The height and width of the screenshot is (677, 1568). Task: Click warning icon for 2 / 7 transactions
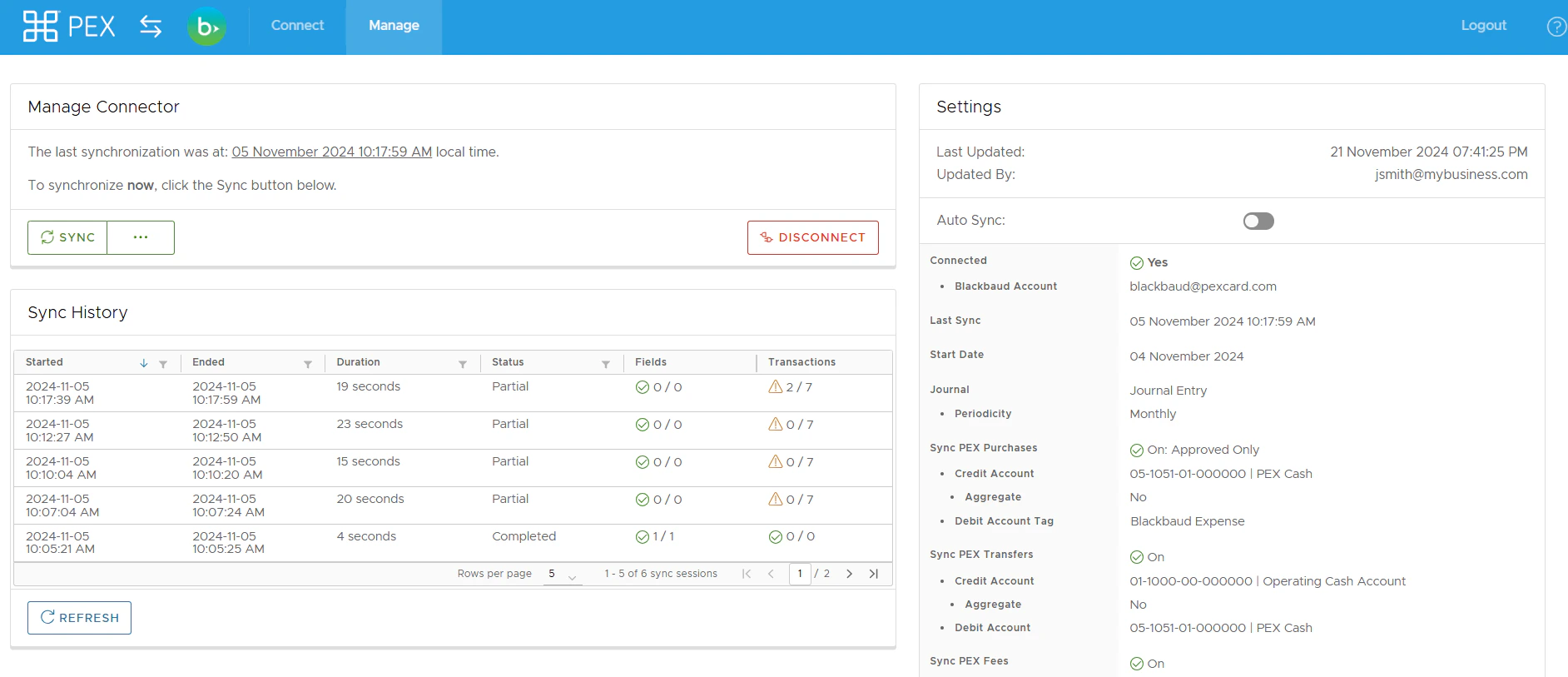coord(775,386)
